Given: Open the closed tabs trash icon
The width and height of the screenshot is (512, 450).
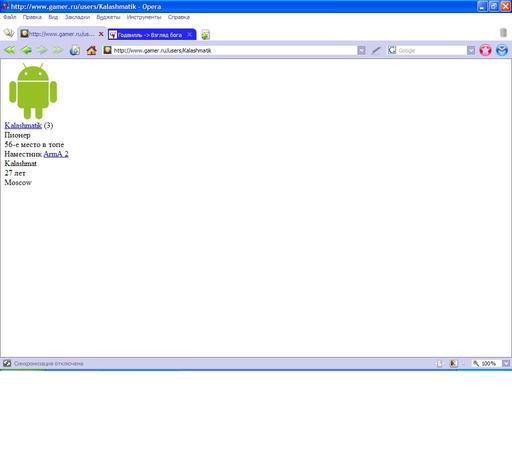Looking at the screenshot, I should tap(503, 33).
